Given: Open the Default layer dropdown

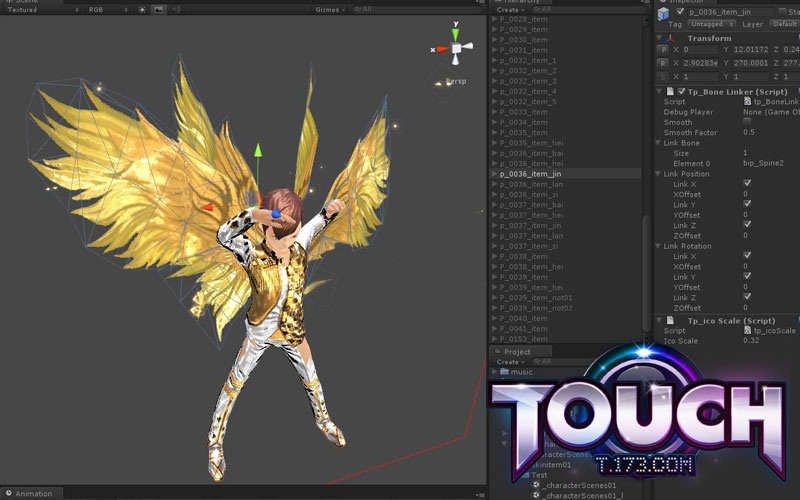Looking at the screenshot, I should pos(785,24).
